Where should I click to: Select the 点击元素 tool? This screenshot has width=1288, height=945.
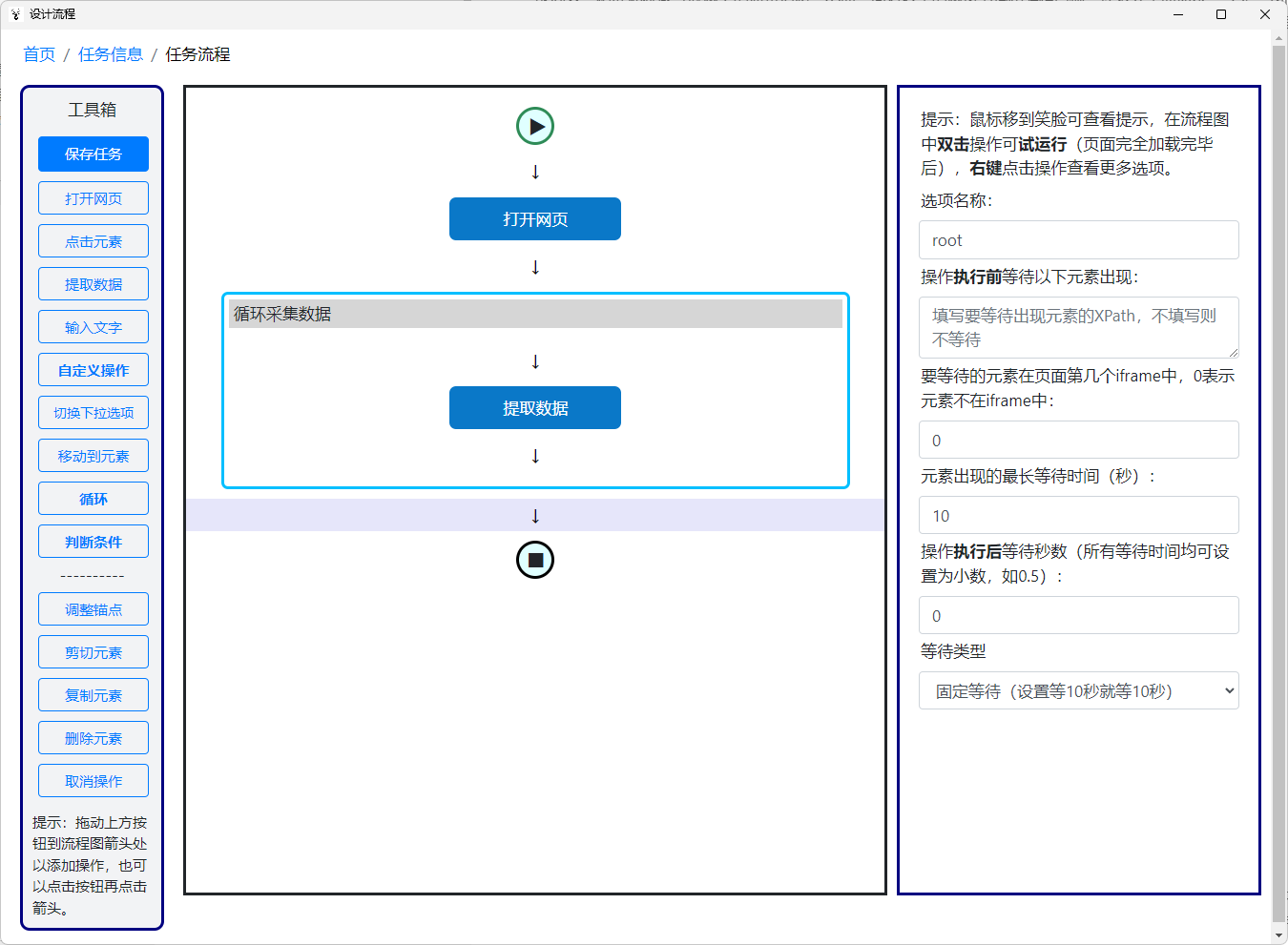coord(93,240)
